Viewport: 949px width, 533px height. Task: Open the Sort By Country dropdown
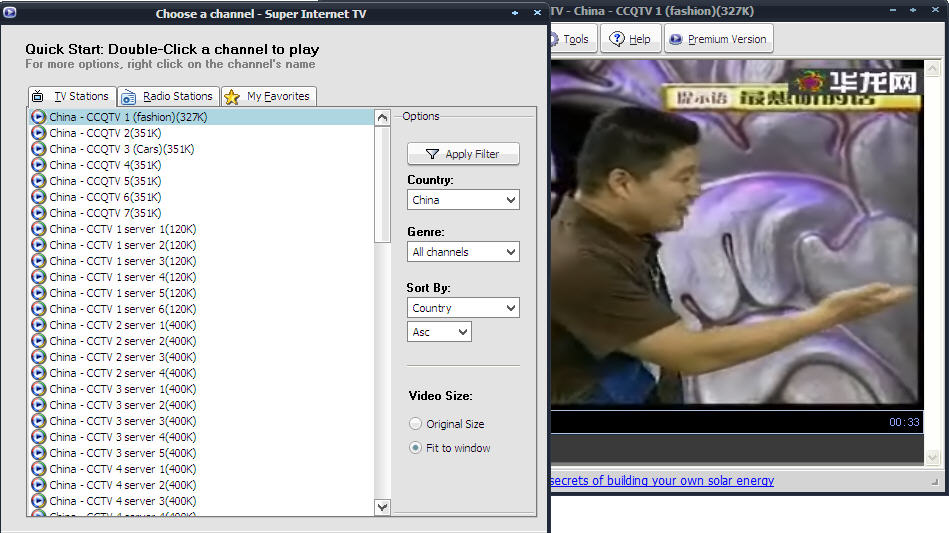(463, 308)
